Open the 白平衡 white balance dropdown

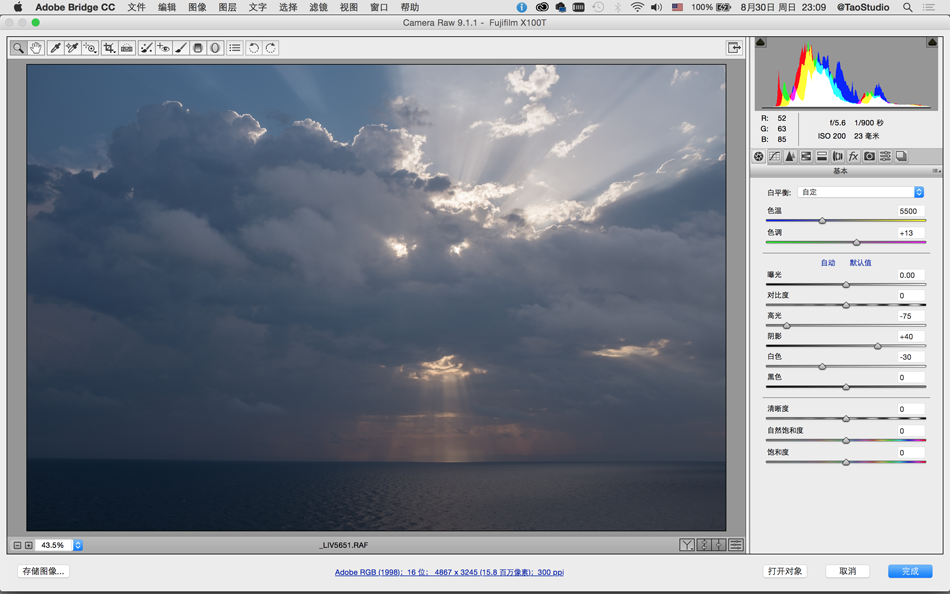(x=861, y=192)
